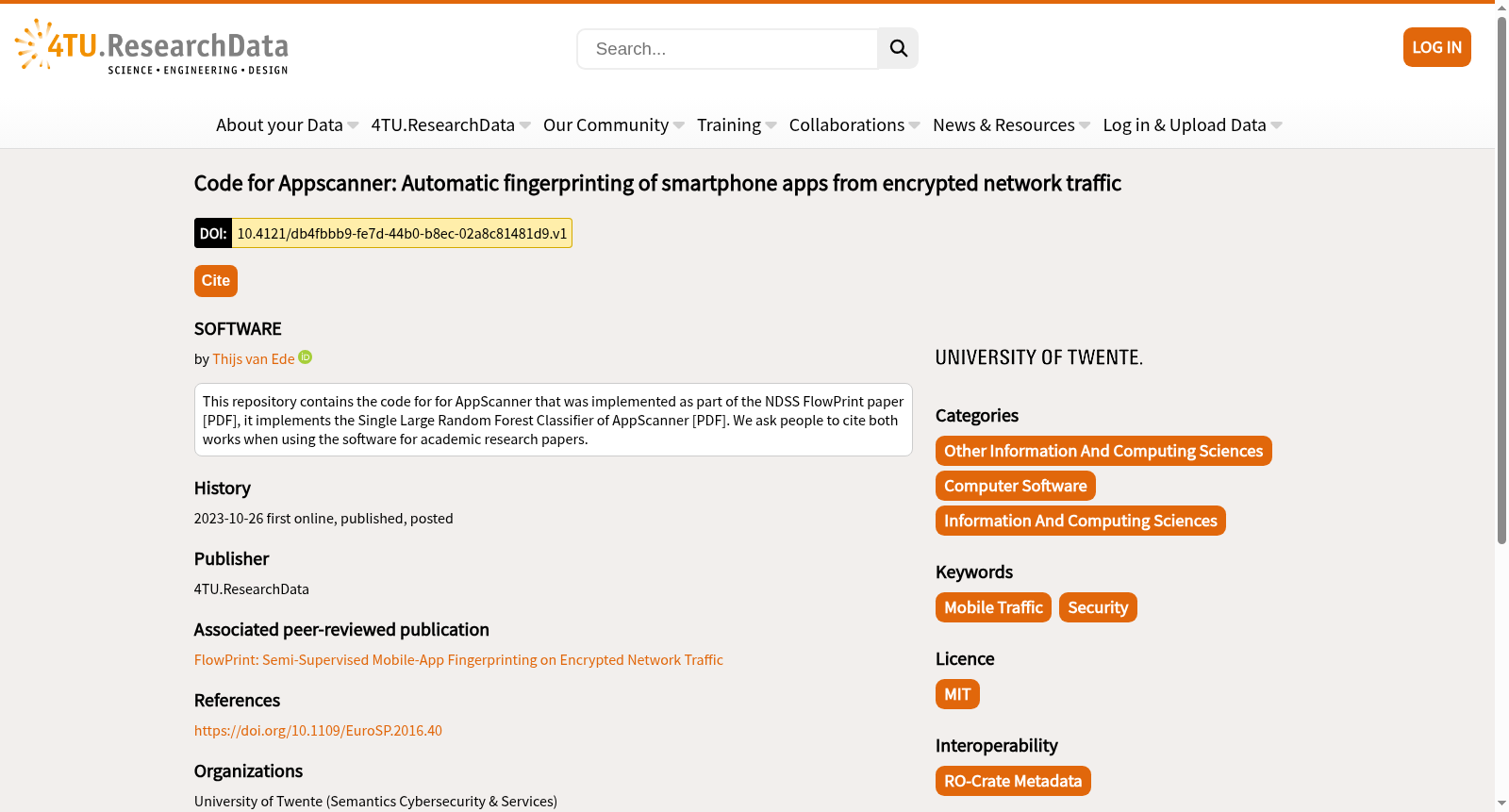
Task: Open the MIT licence tag
Action: click(x=957, y=694)
